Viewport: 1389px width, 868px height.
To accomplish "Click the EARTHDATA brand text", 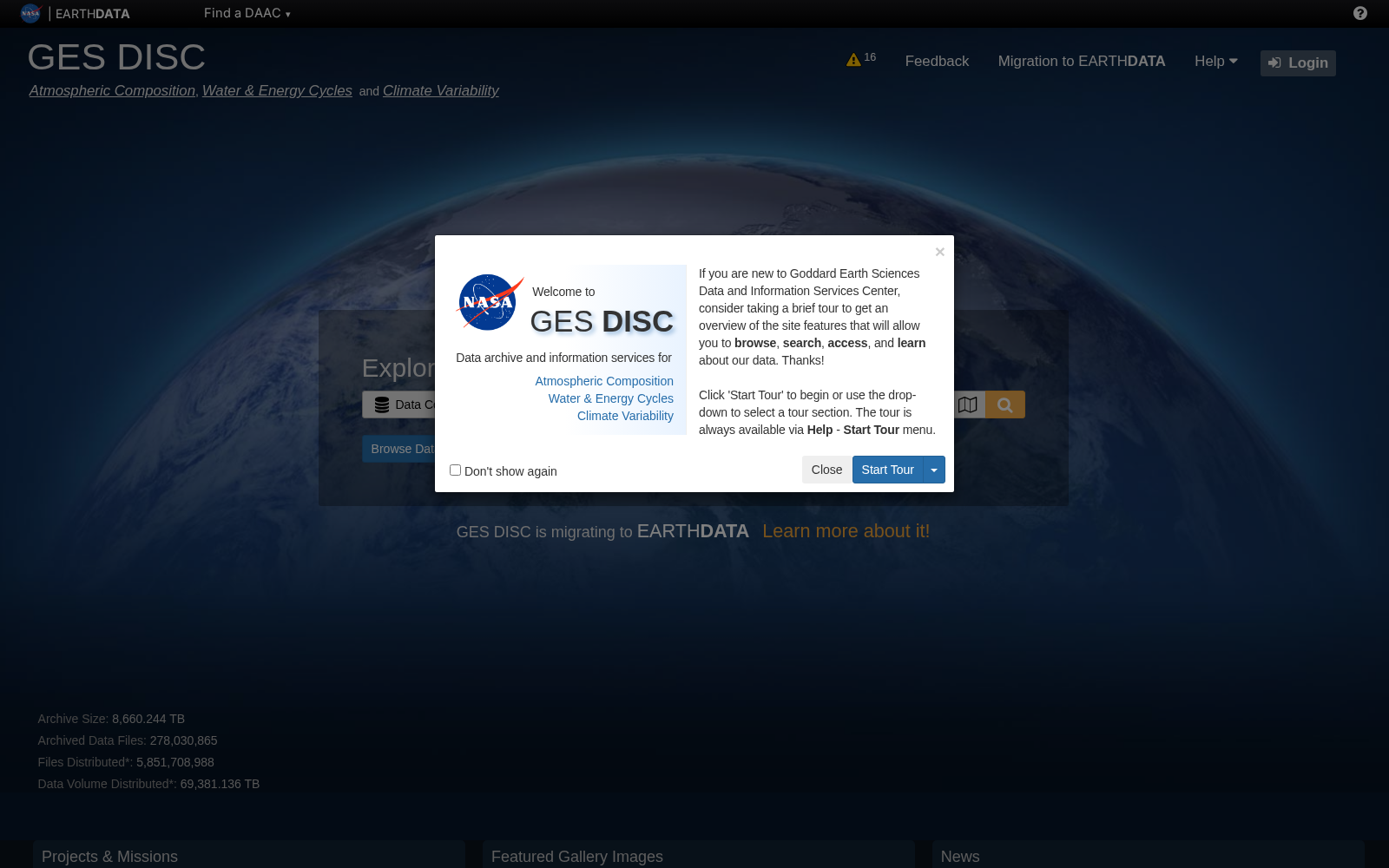I will 93,14.
